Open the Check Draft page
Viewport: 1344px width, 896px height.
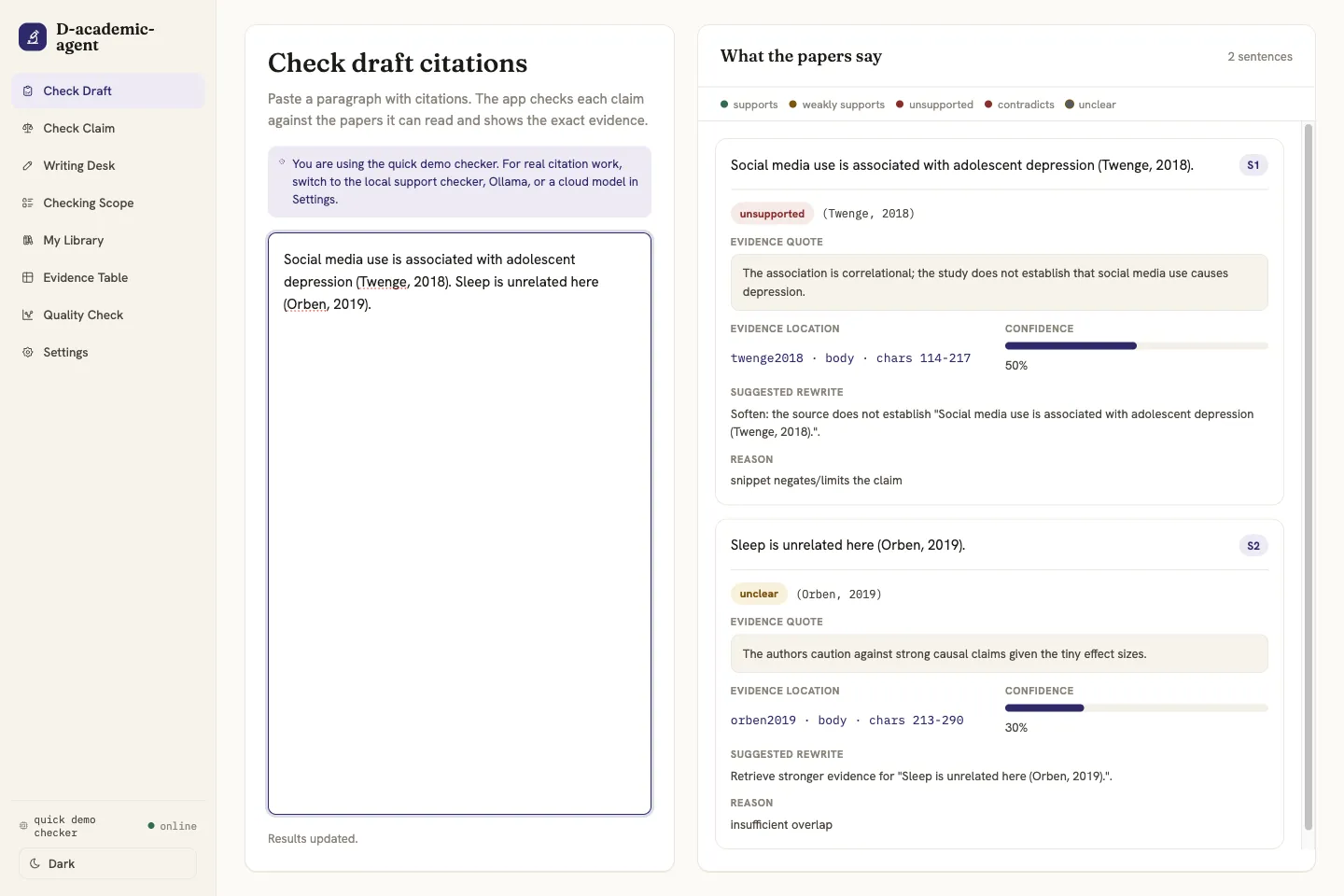pos(108,91)
